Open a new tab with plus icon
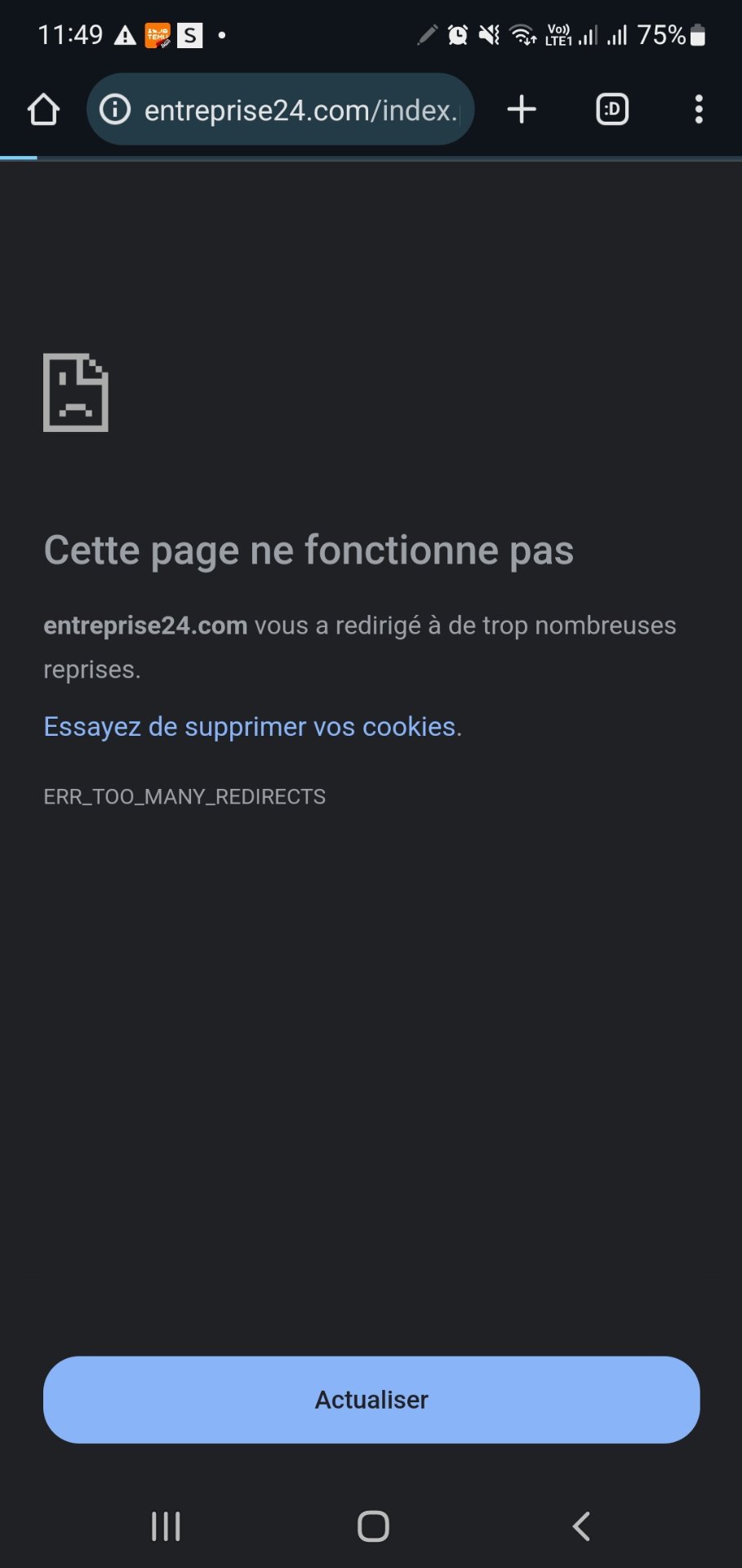The image size is (742, 1568). [522, 109]
